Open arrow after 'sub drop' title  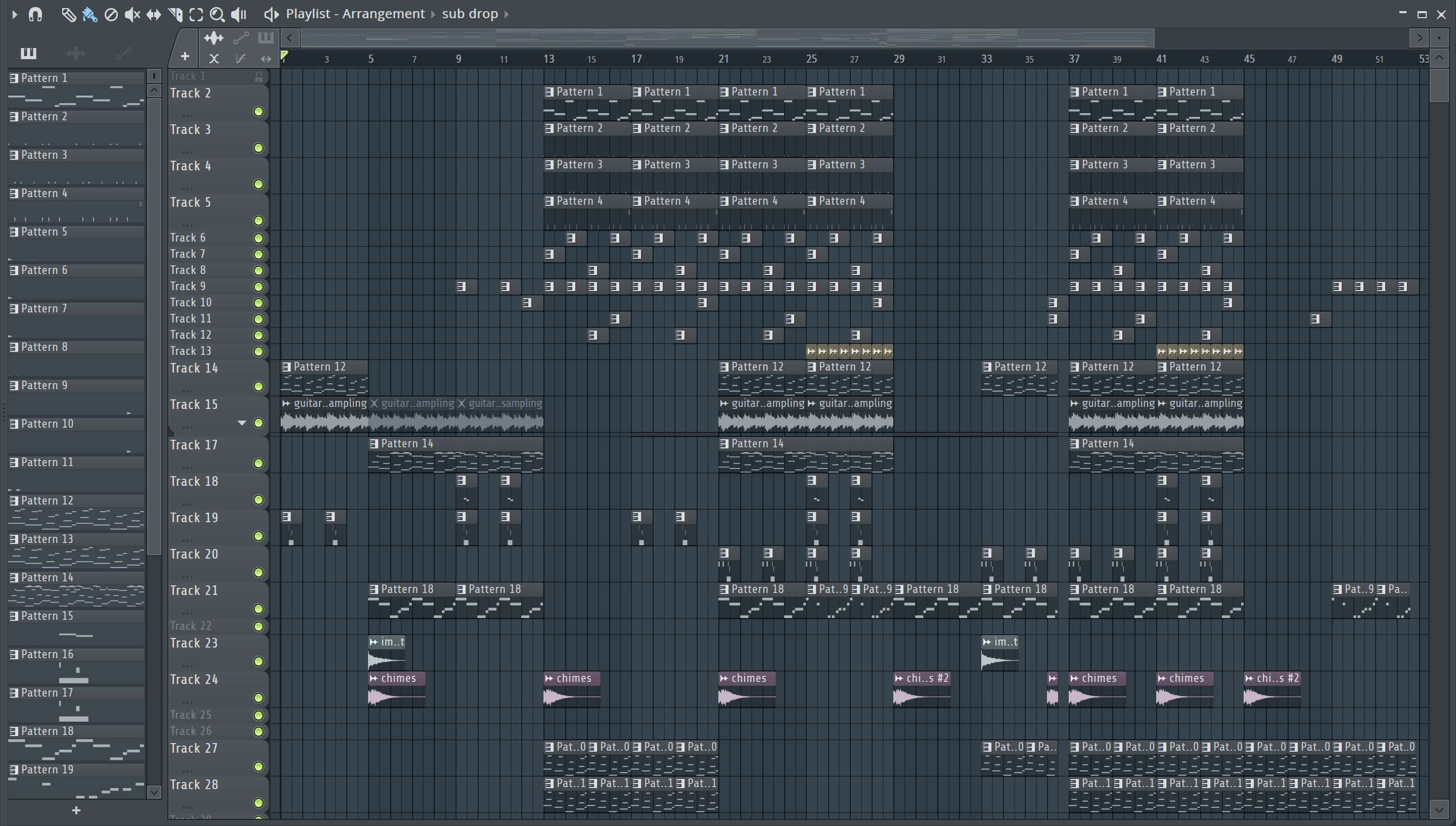507,14
